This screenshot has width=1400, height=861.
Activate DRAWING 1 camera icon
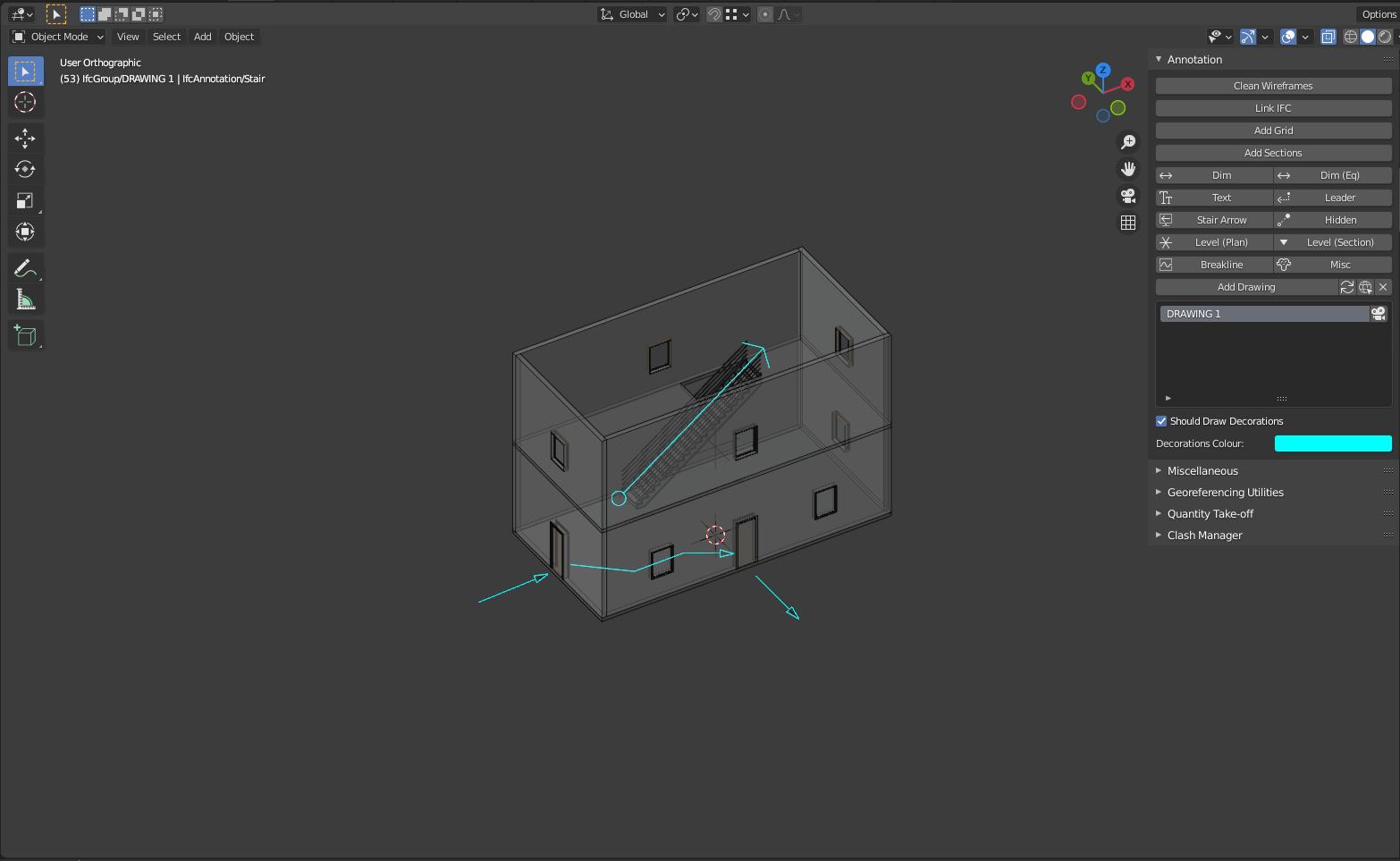coord(1379,314)
